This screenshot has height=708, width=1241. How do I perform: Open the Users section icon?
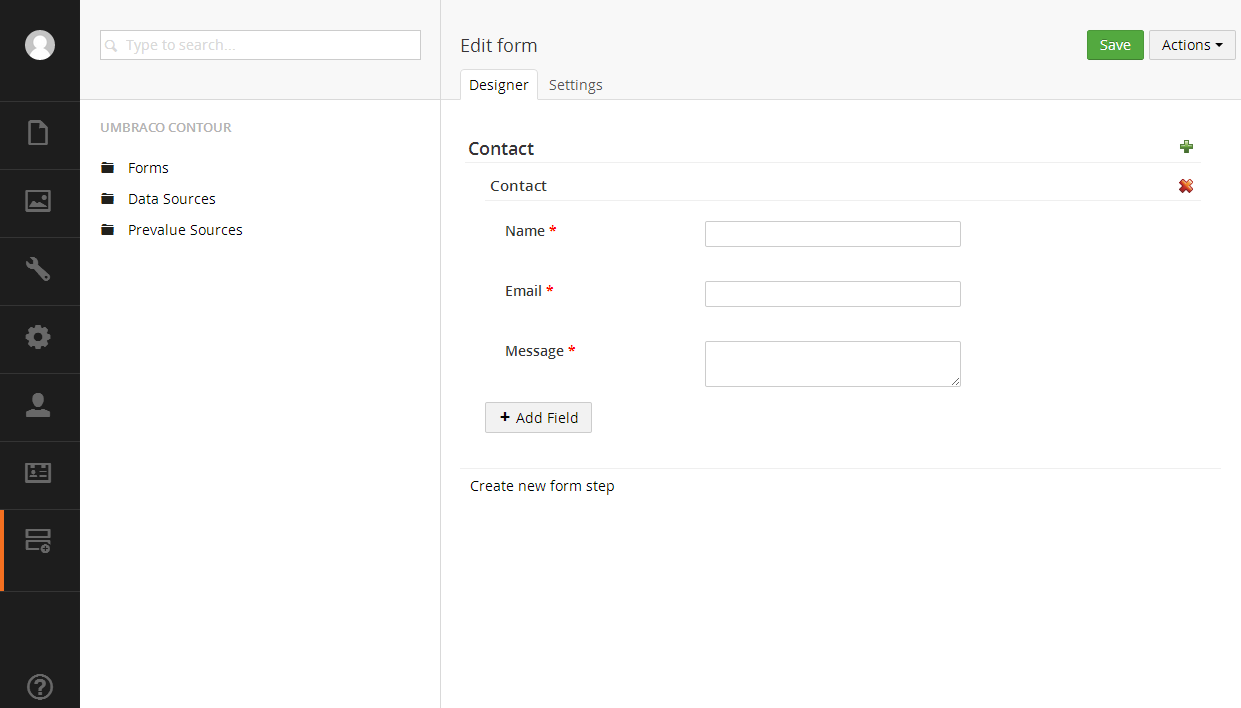[38, 405]
